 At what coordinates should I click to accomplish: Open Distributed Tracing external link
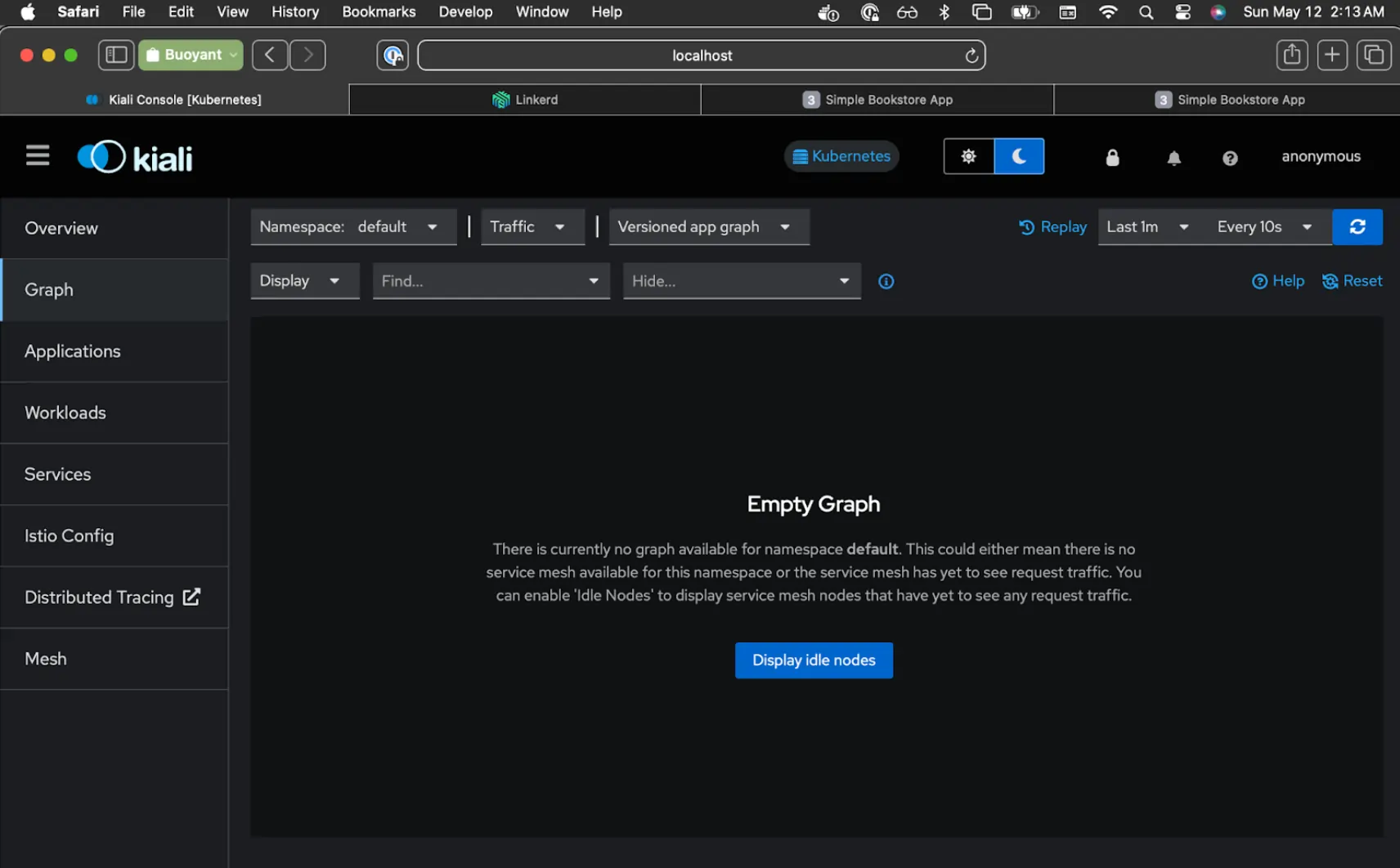[114, 597]
